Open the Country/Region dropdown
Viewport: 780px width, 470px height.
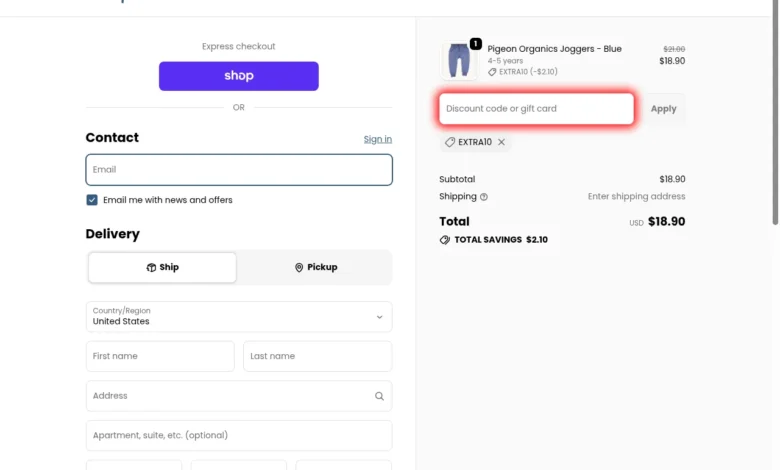pyautogui.click(x=239, y=316)
